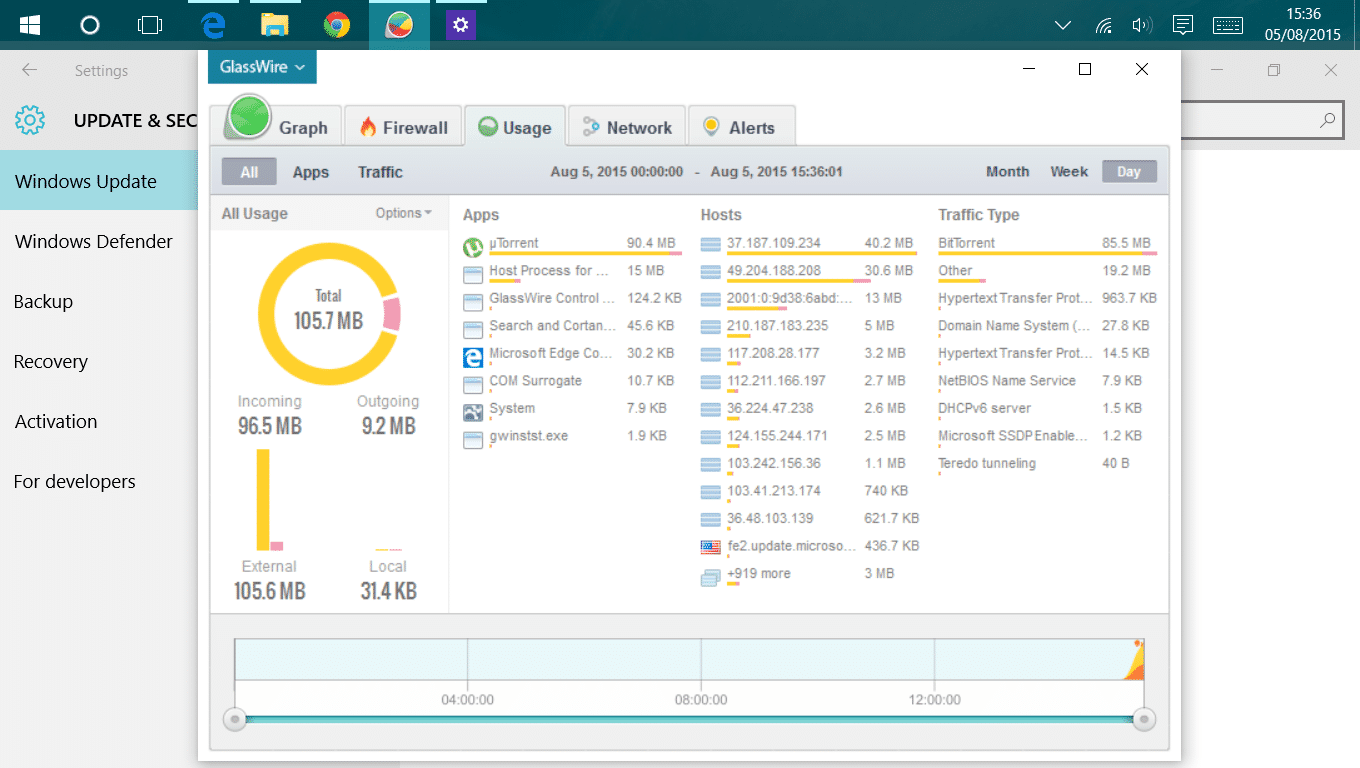Show hidden system tray icons chevron

pyautogui.click(x=1063, y=25)
